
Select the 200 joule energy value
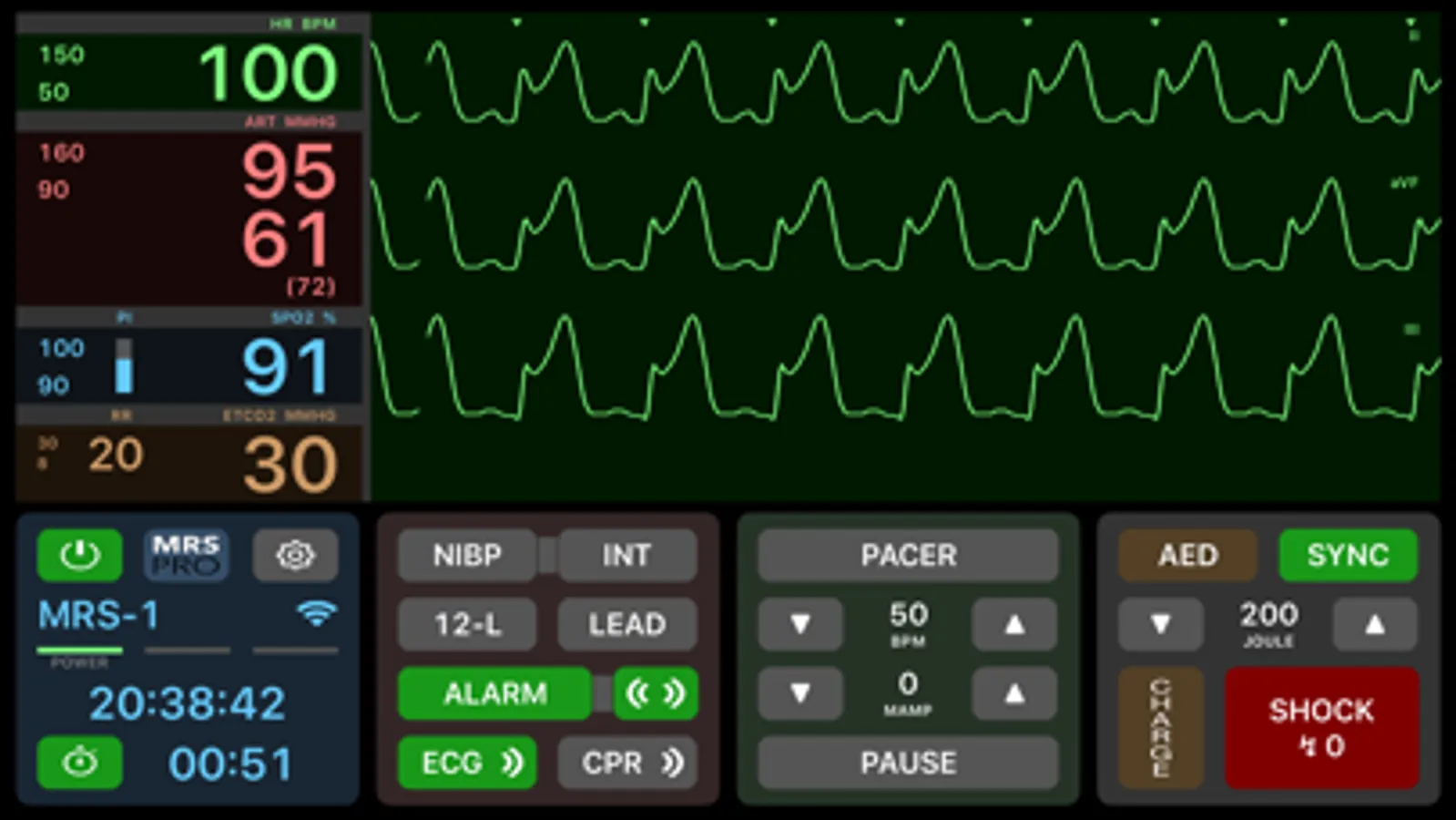pos(1268,615)
